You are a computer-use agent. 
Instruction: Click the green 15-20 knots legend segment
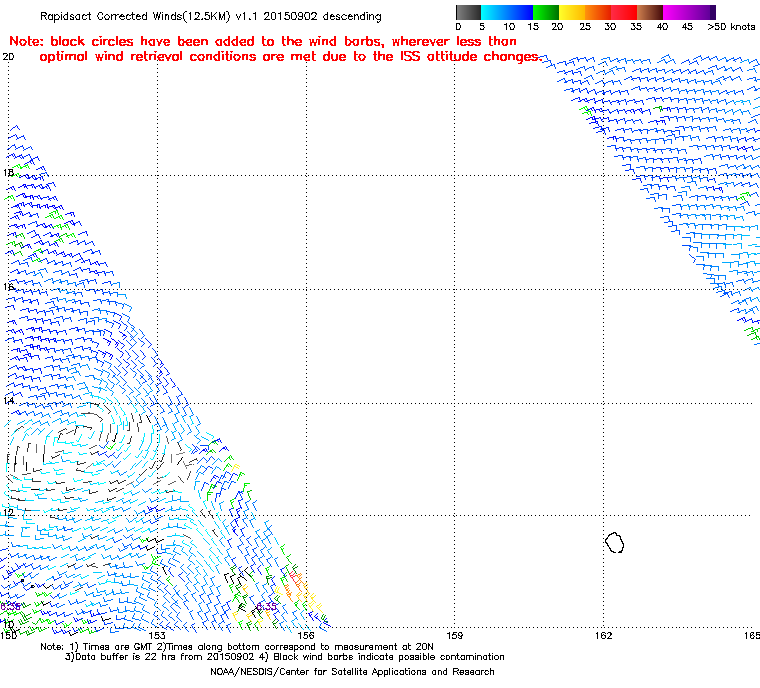[x=546, y=12]
